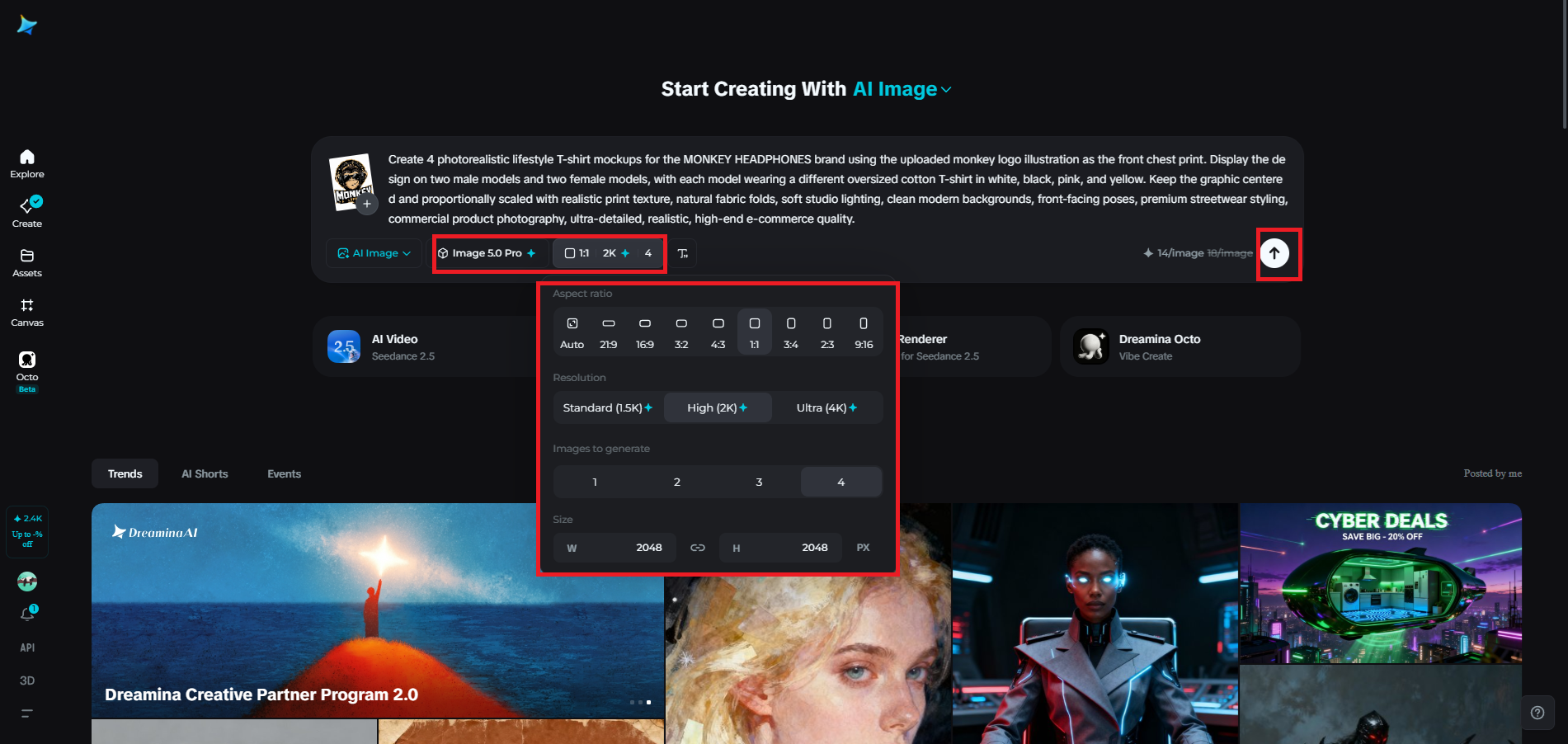Image resolution: width=1568 pixels, height=744 pixels.
Task: Set images to generate to 3
Action: (759, 482)
